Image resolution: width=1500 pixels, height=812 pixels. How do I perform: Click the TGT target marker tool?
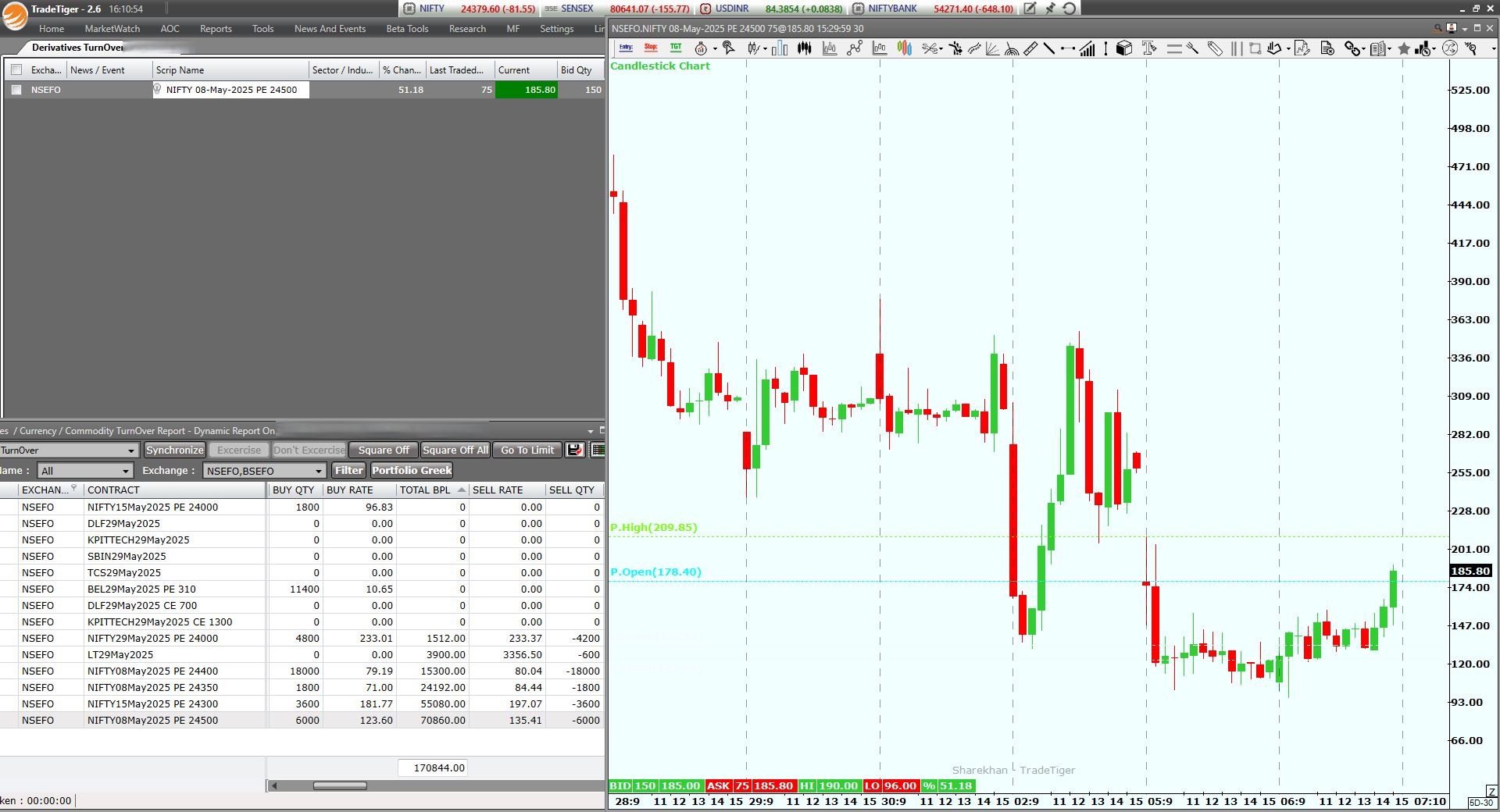click(x=676, y=48)
